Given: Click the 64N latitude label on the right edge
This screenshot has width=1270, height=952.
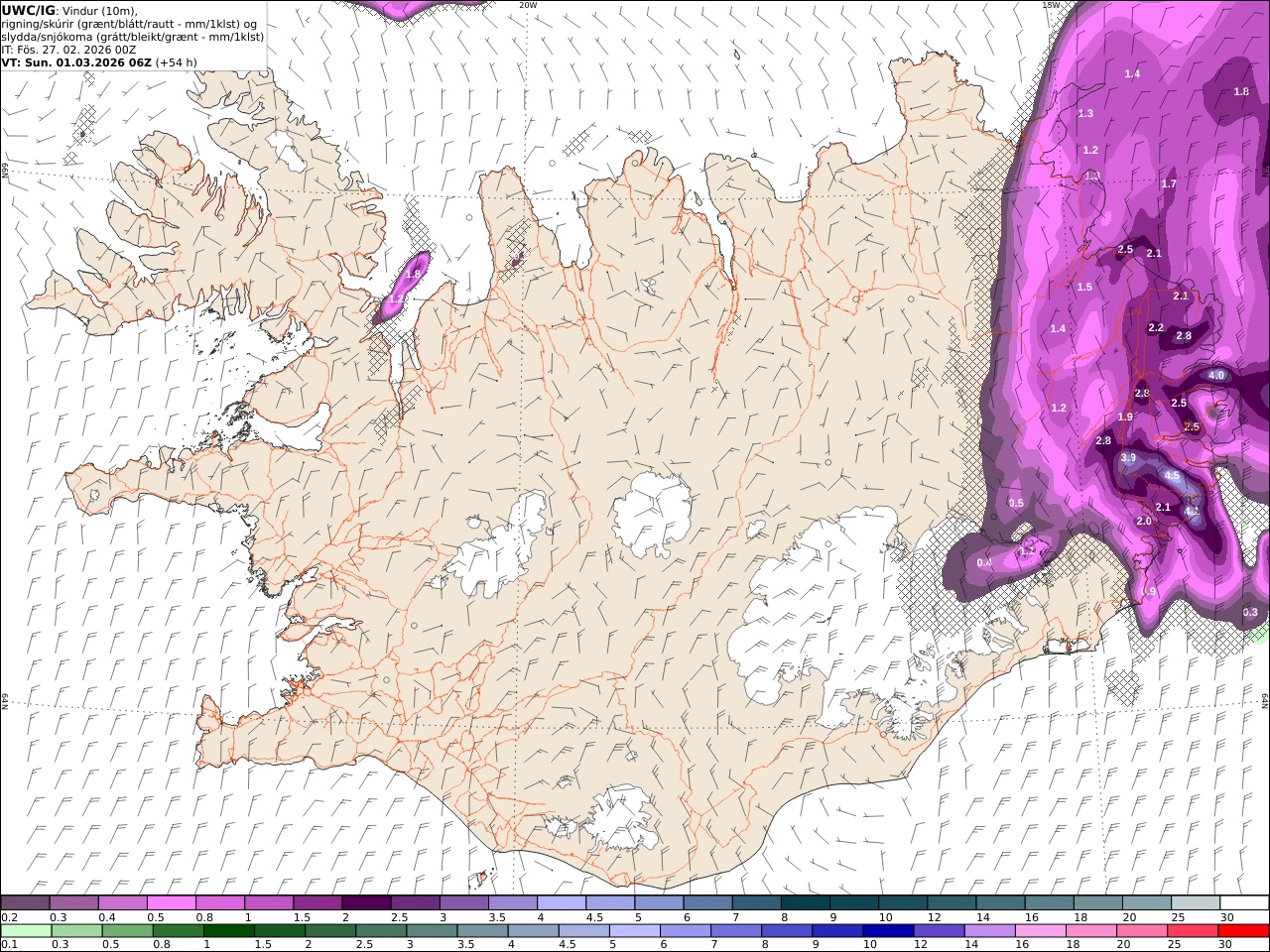Looking at the screenshot, I should [x=1265, y=700].
